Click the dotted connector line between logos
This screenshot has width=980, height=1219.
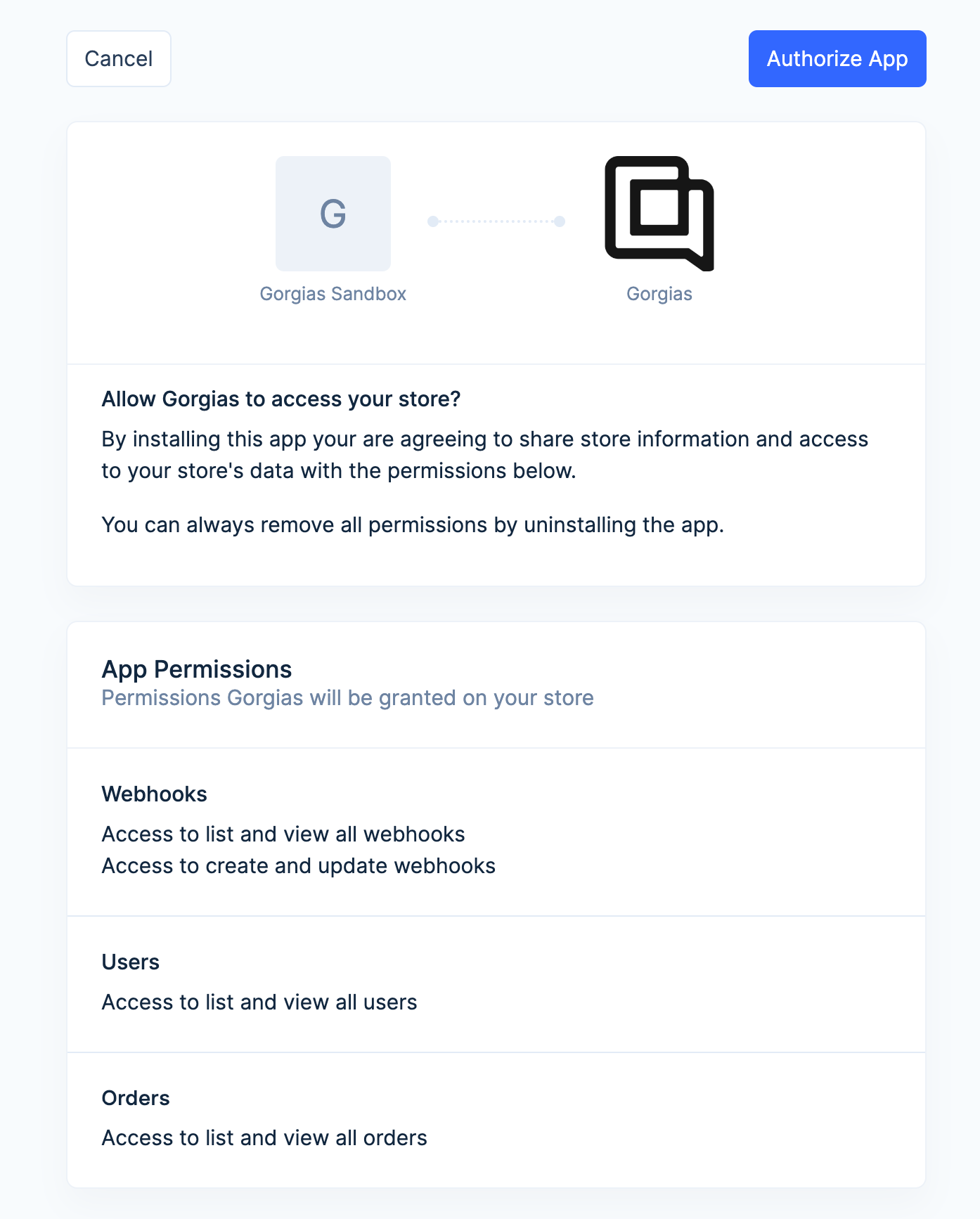coord(496,221)
